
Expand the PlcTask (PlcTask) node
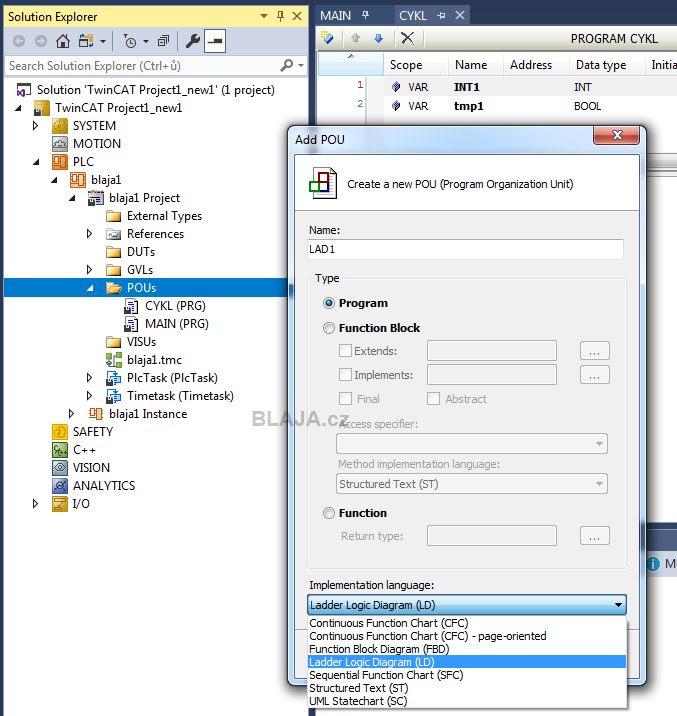tap(89, 378)
